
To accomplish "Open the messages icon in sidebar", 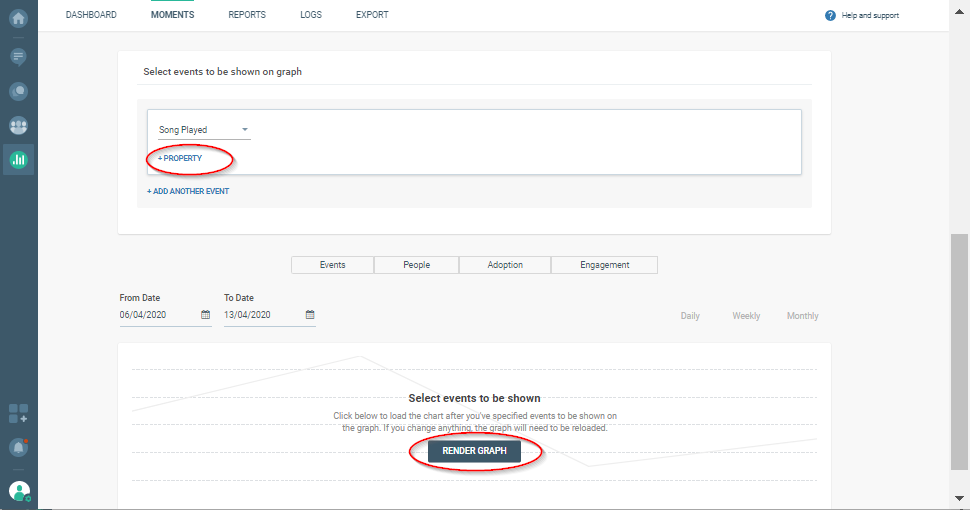I will [18, 56].
